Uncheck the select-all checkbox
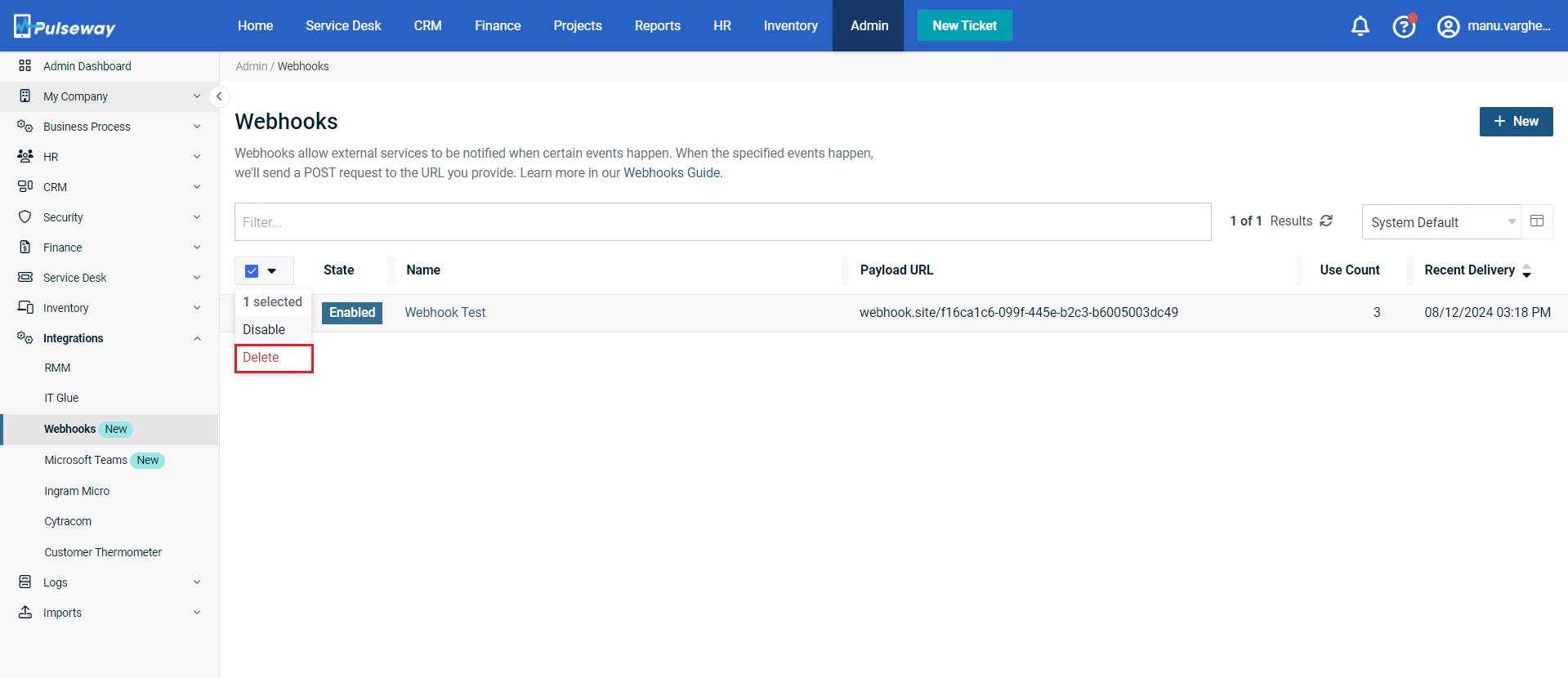This screenshot has width=1568, height=678. [x=252, y=271]
